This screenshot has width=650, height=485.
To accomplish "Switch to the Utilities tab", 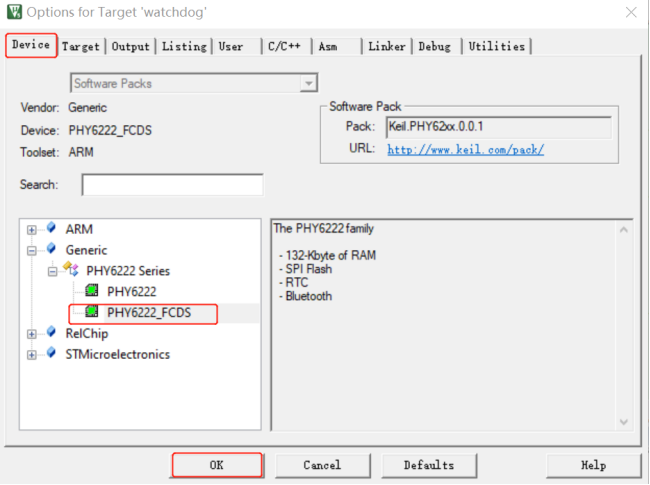I will [497, 46].
